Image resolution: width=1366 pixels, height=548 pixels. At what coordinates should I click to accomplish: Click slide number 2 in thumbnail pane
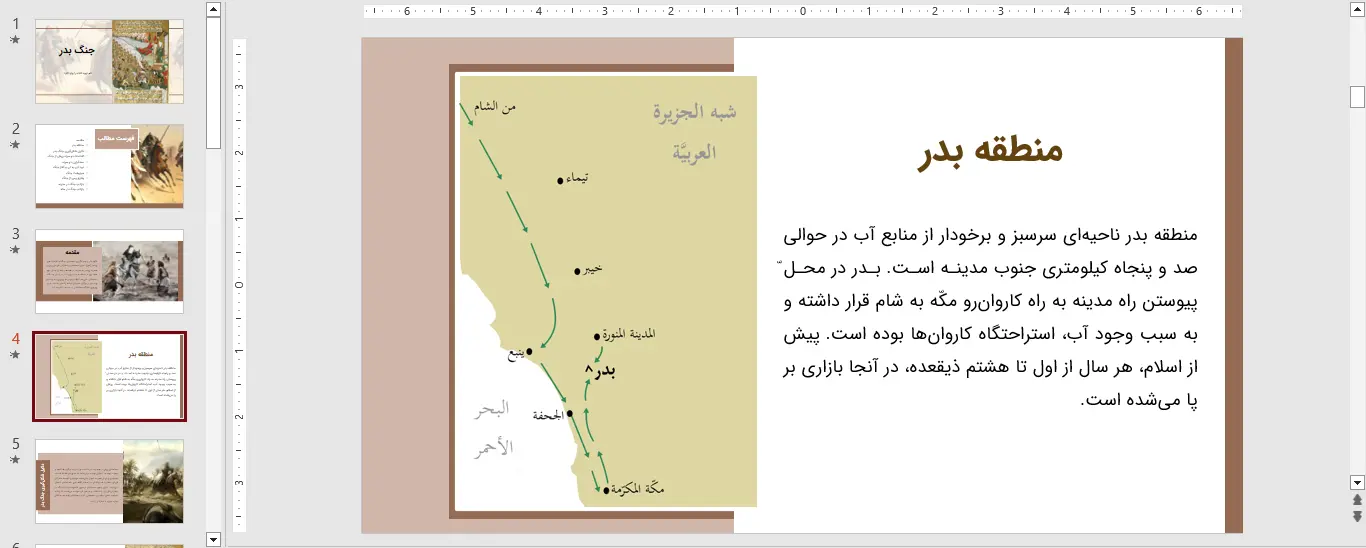[x=15, y=129]
